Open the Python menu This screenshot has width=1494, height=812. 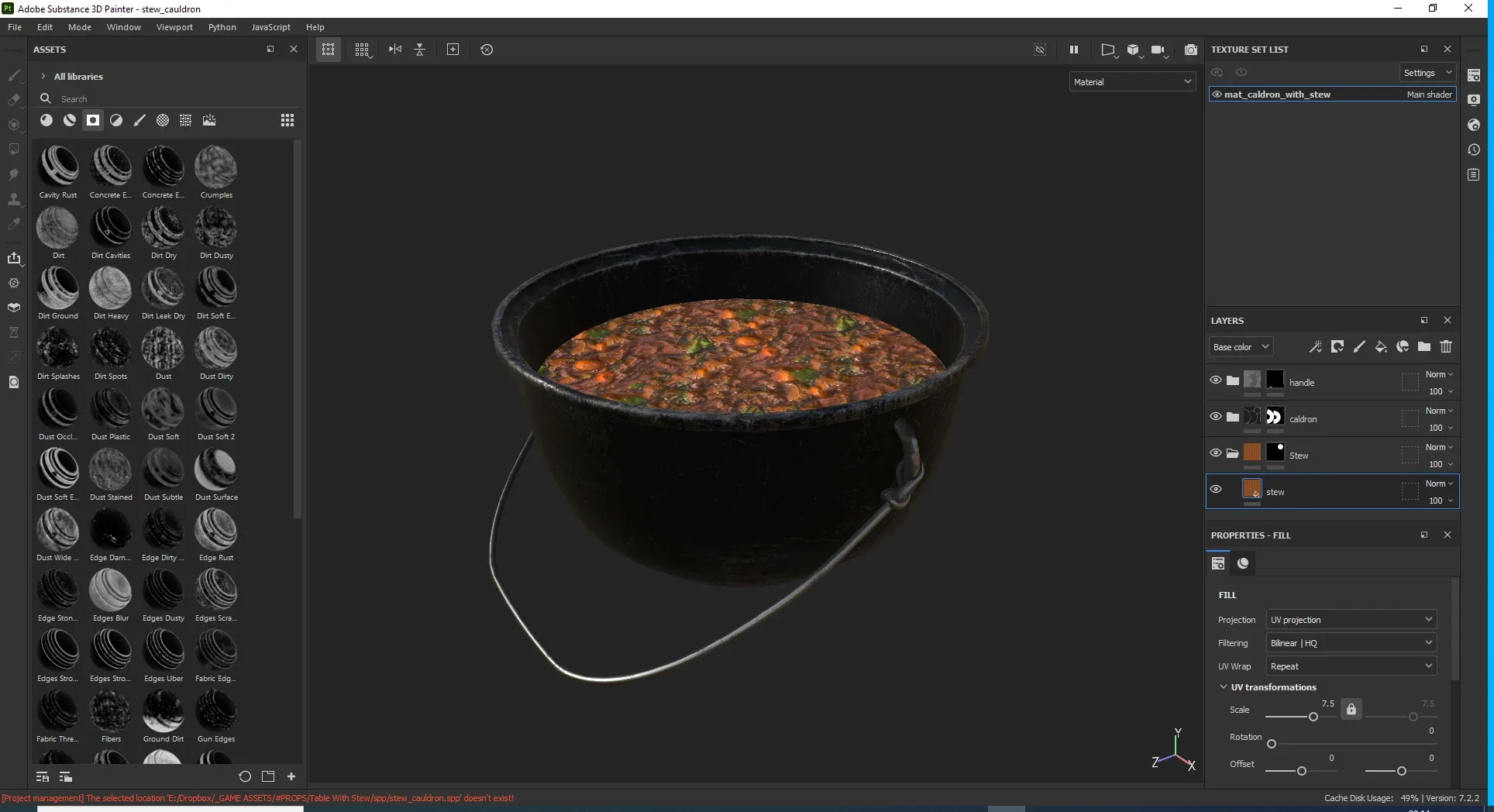(x=222, y=27)
